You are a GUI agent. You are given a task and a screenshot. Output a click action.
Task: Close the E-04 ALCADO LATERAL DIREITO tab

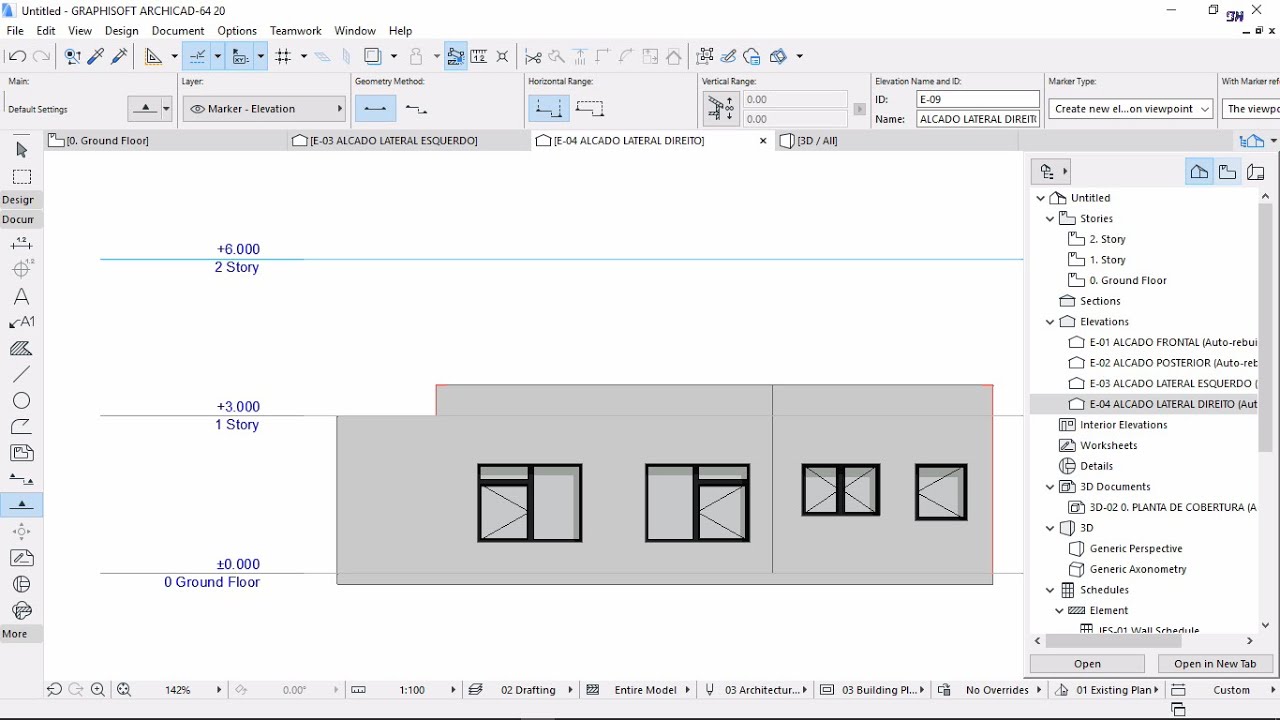coord(763,141)
